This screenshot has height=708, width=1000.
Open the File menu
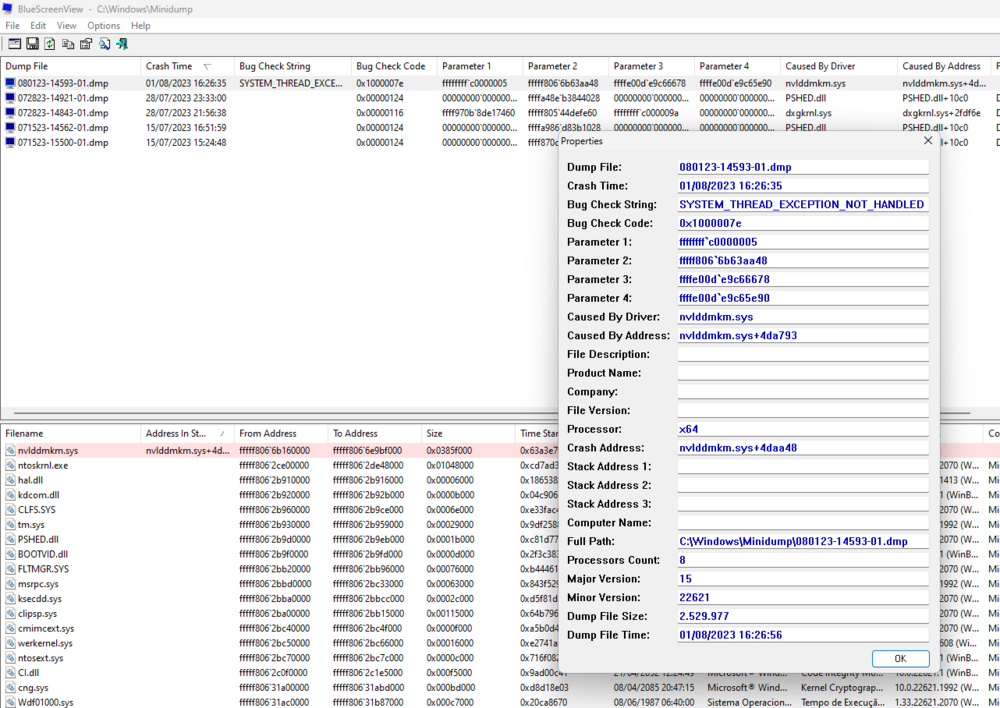point(13,25)
